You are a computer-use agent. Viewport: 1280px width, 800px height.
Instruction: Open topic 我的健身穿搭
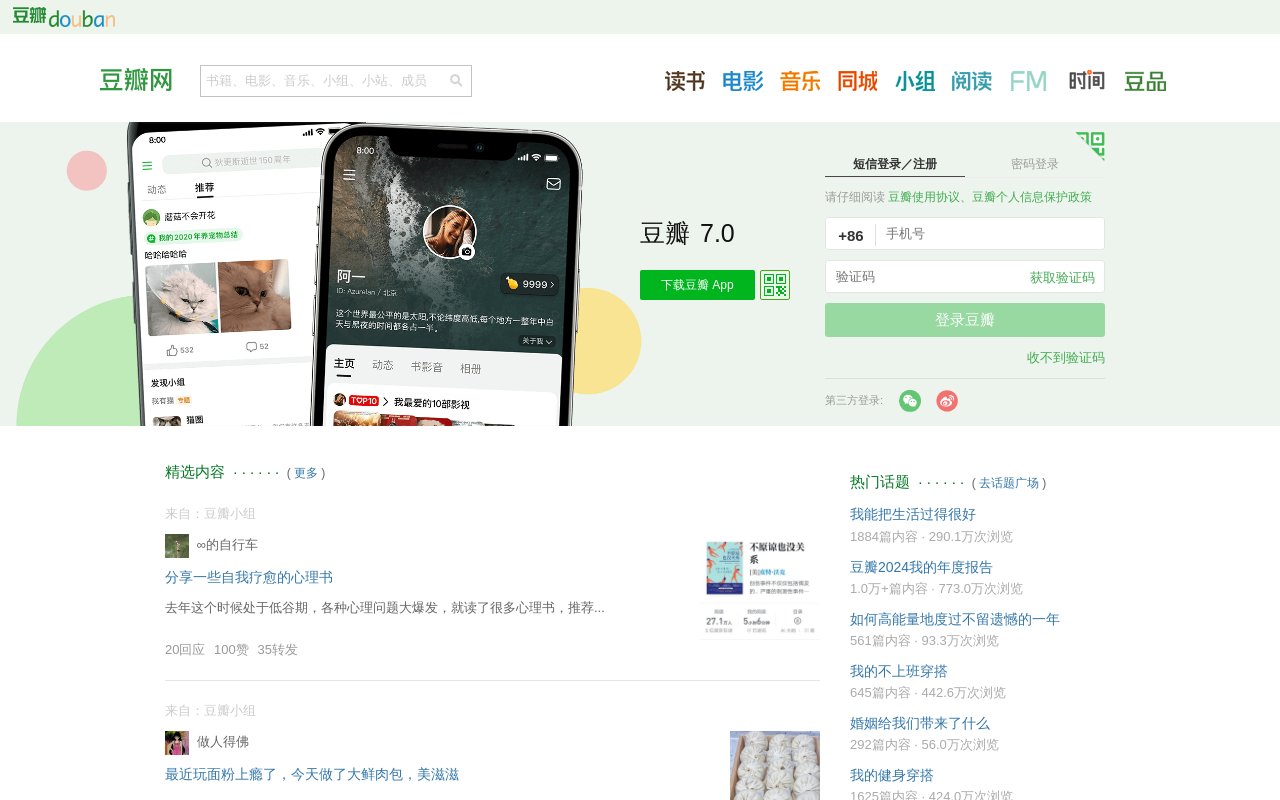coord(892,775)
